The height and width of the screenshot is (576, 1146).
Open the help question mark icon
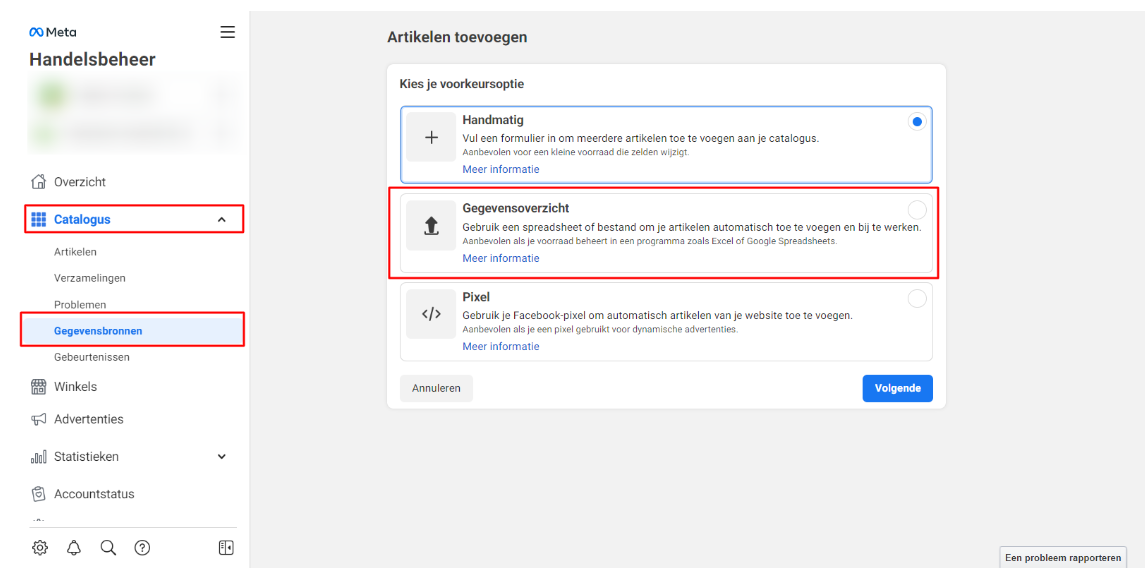142,547
